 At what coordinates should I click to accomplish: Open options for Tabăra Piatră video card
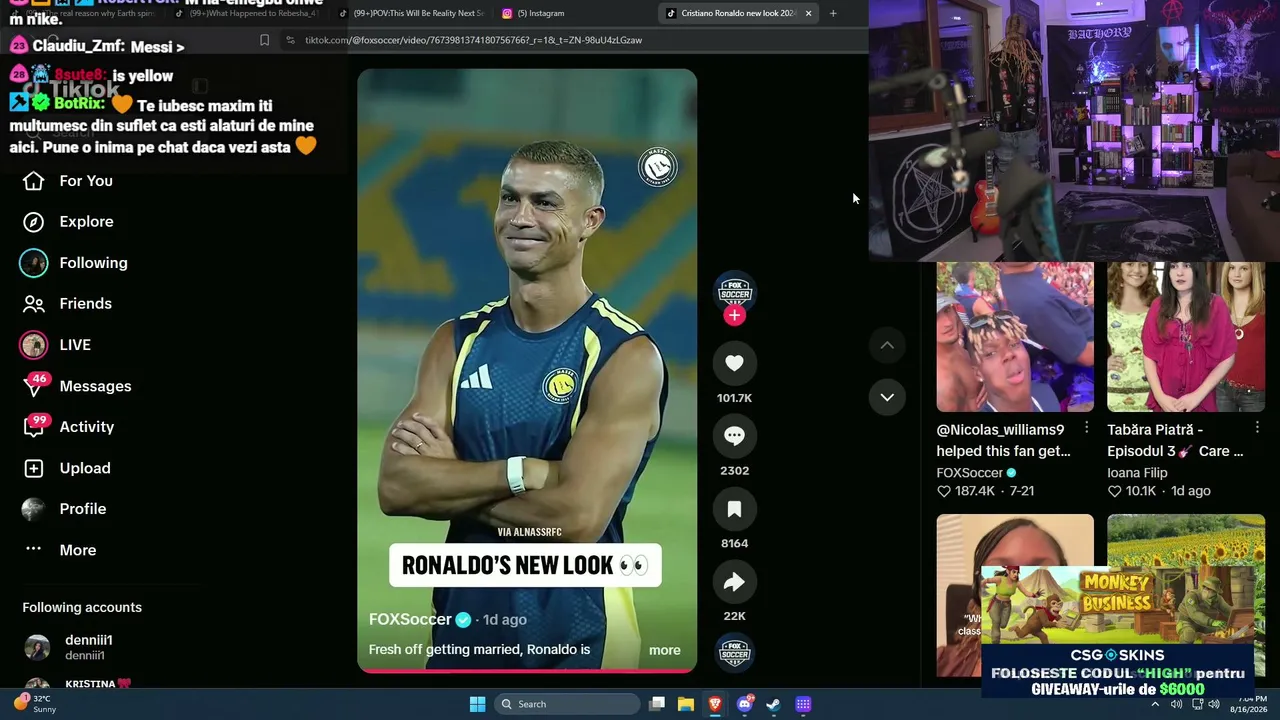1257,429
